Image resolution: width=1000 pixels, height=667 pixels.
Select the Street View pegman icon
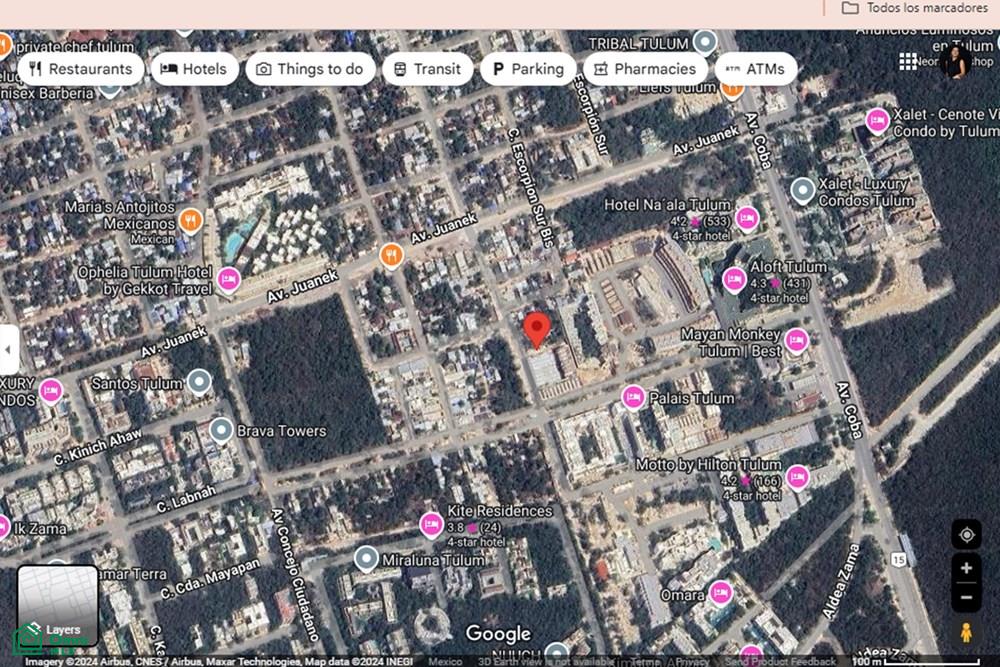pyautogui.click(x=966, y=633)
